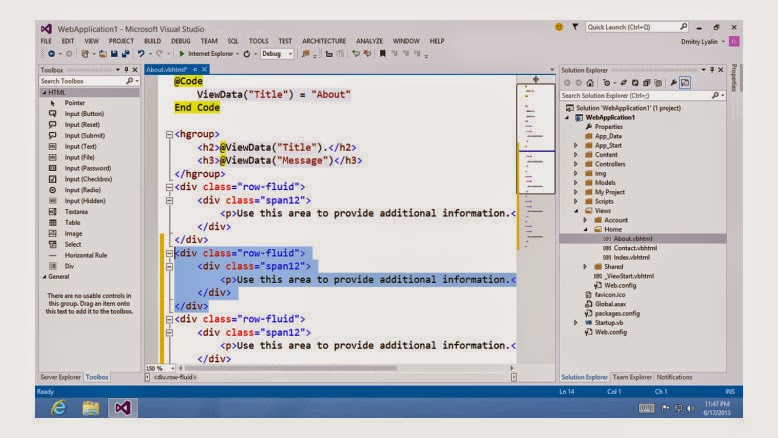Click the New Project toolbar icon
The image size is (778, 438).
pyautogui.click(x=85, y=54)
